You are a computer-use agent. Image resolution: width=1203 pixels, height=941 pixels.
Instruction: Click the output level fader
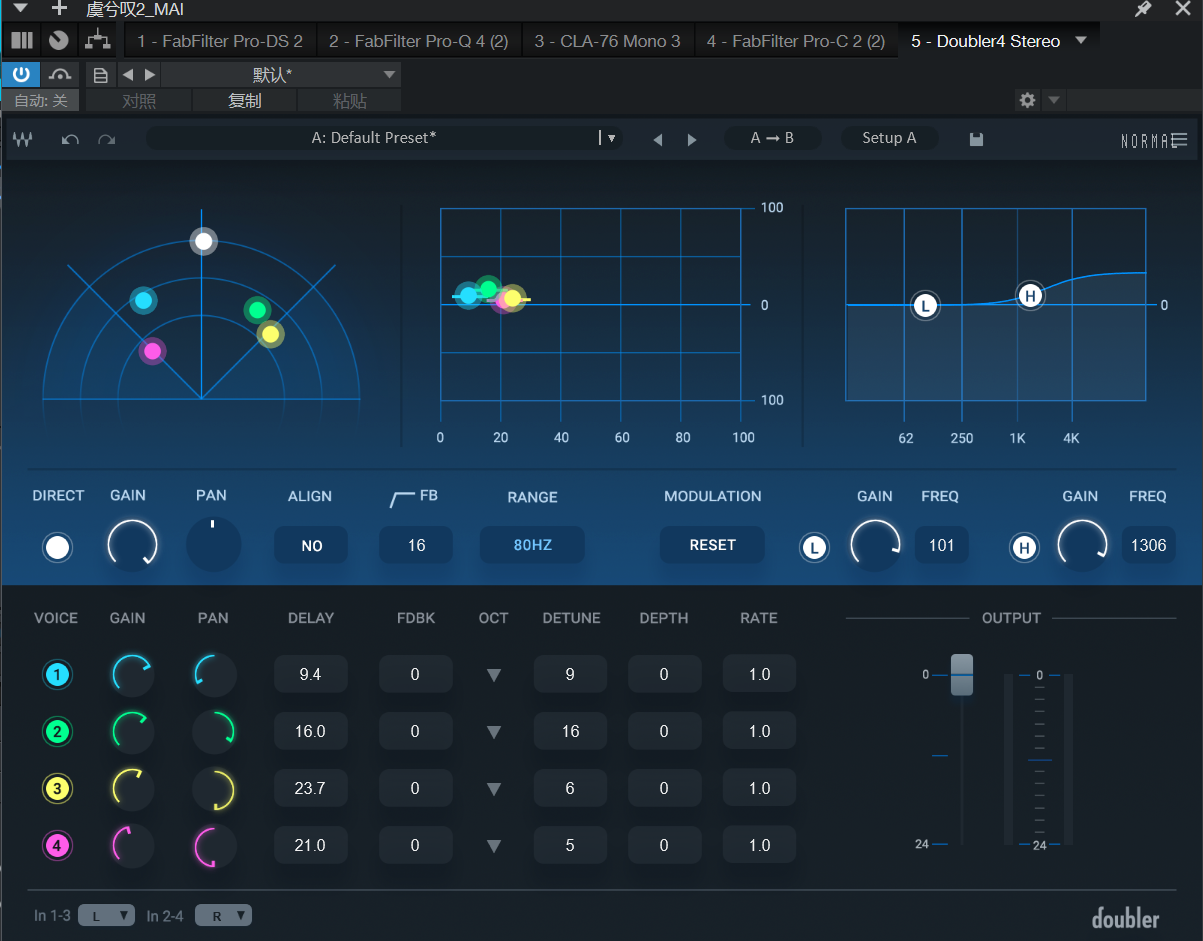(961, 674)
